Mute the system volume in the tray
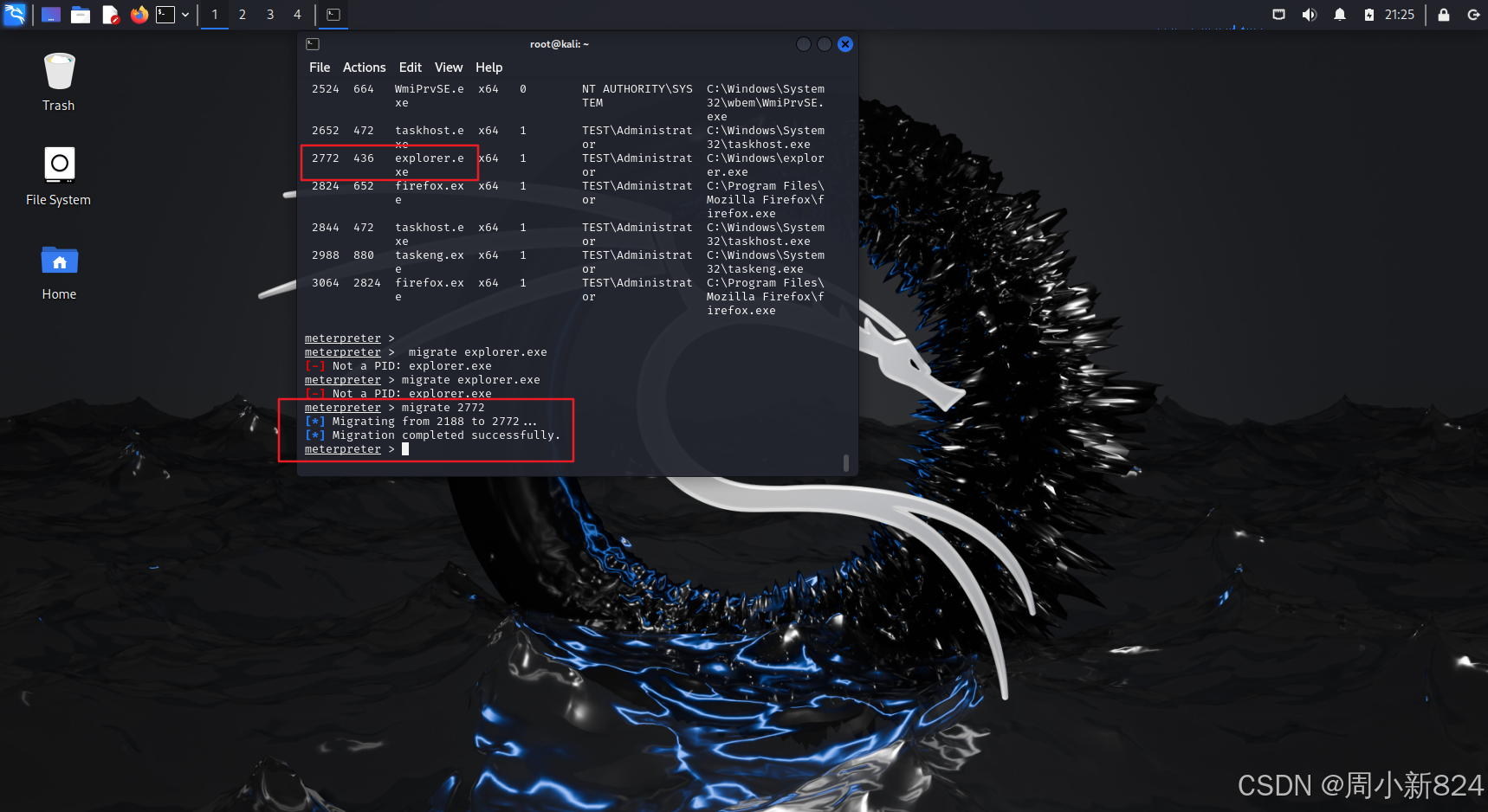The height and width of the screenshot is (812, 1488). tap(1310, 15)
